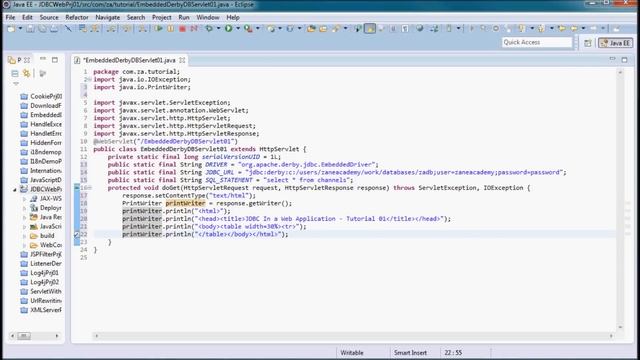Click the editor horizontal scrollbar

point(353,336)
